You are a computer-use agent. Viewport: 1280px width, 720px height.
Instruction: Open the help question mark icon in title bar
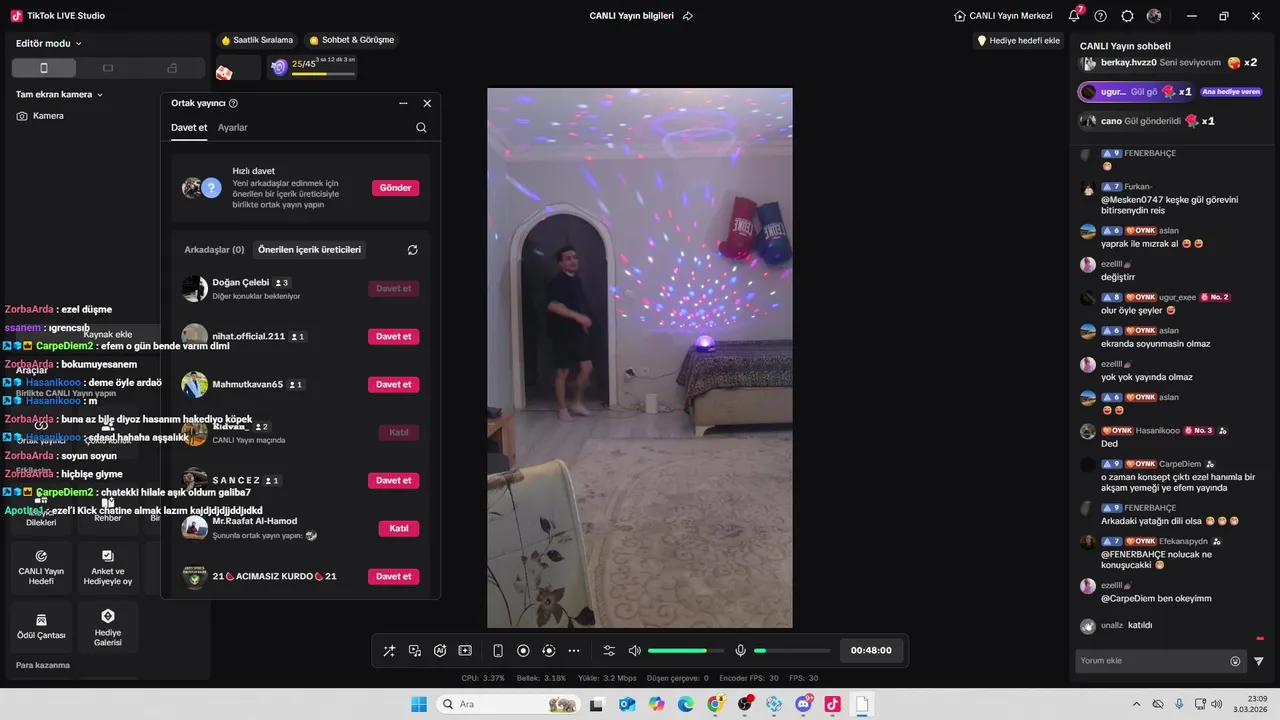coord(1101,16)
